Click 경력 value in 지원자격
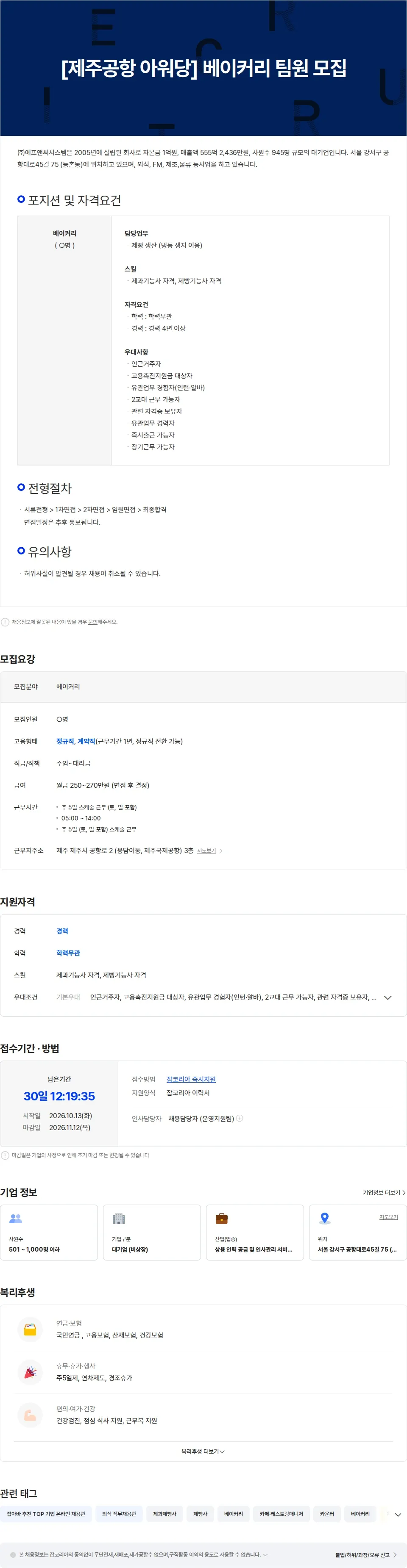This screenshot has width=407, height=1568. 62,931
